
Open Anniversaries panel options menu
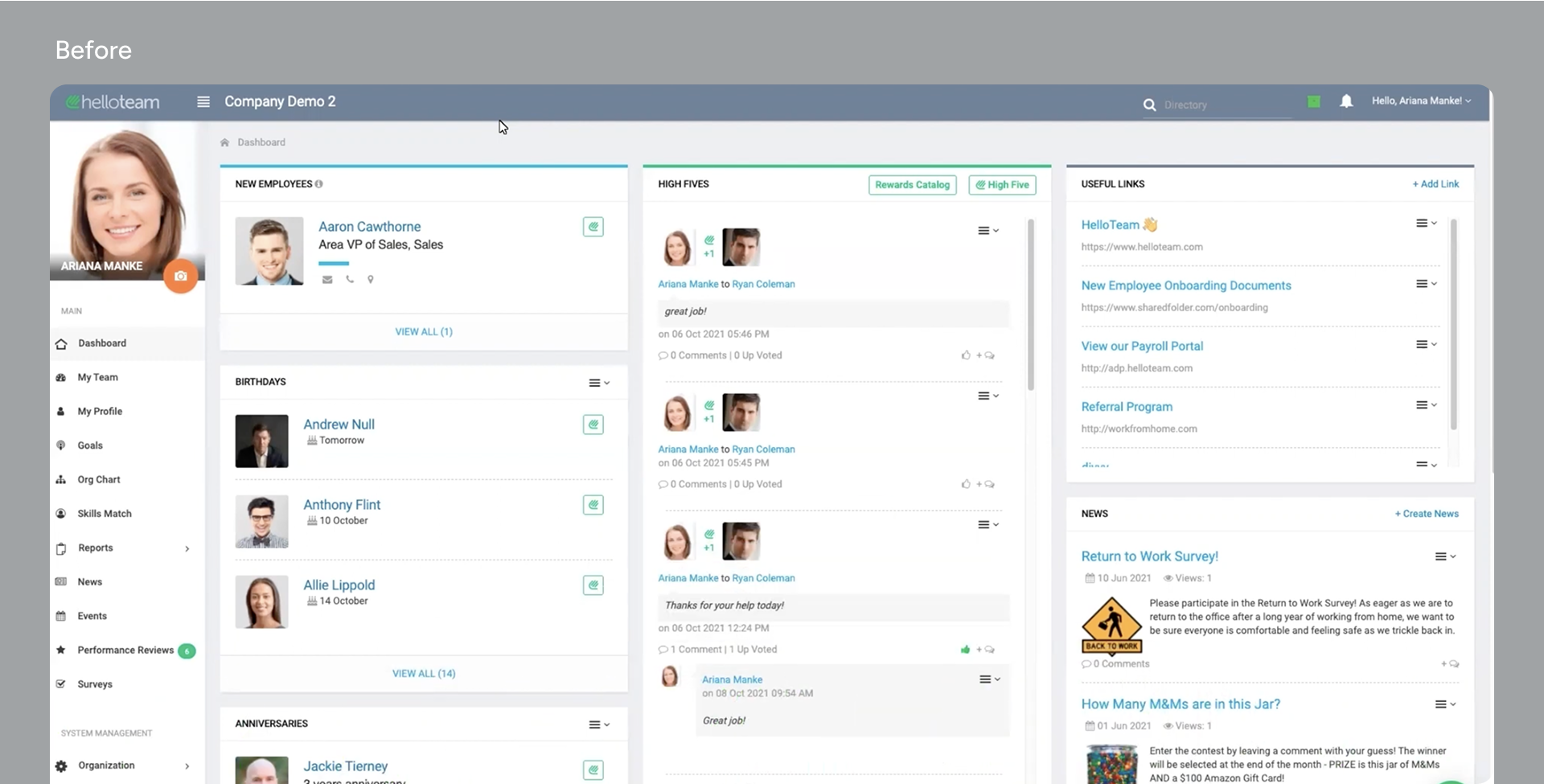coord(599,724)
